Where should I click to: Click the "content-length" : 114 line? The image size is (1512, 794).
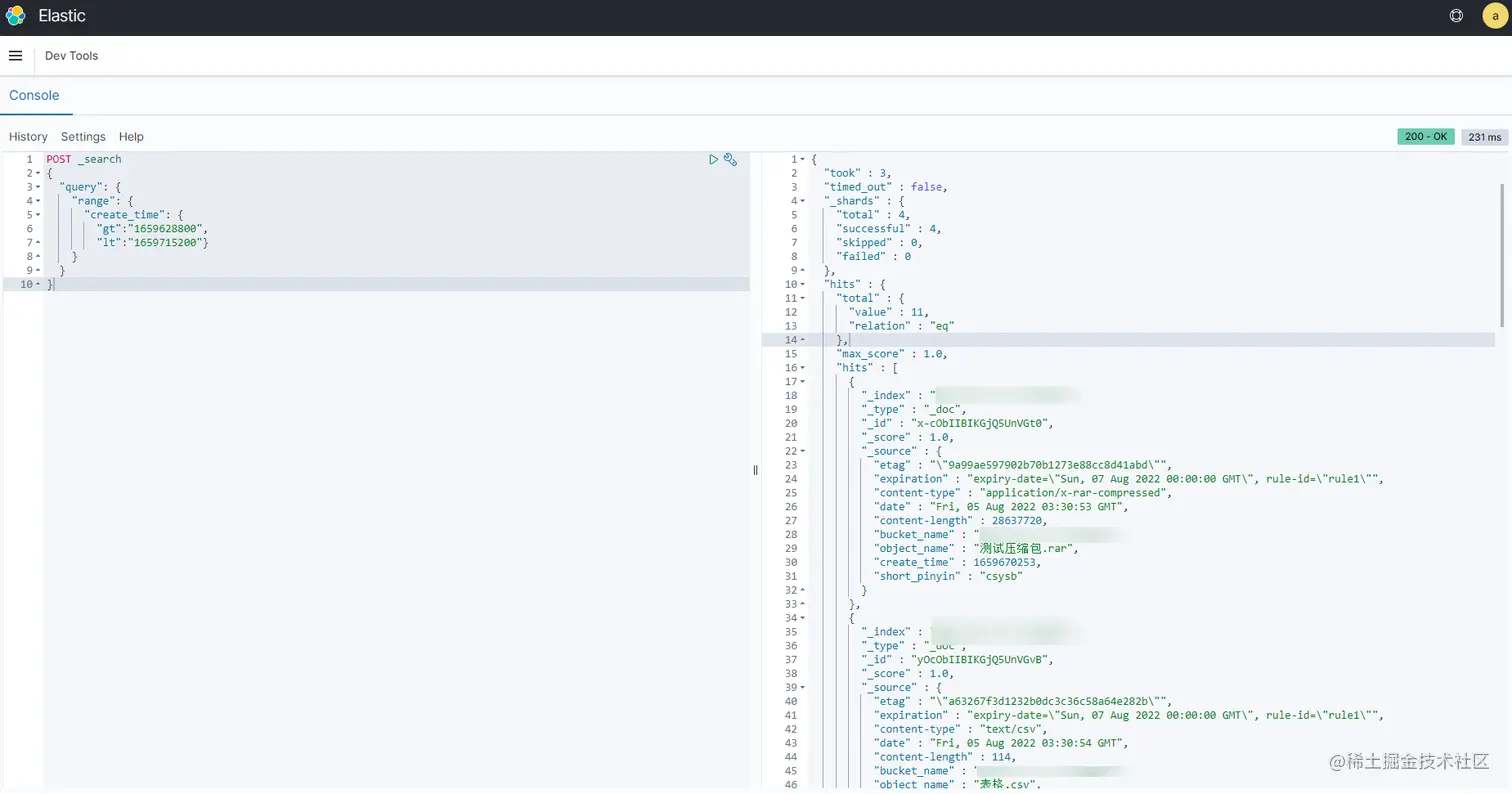coord(946,757)
